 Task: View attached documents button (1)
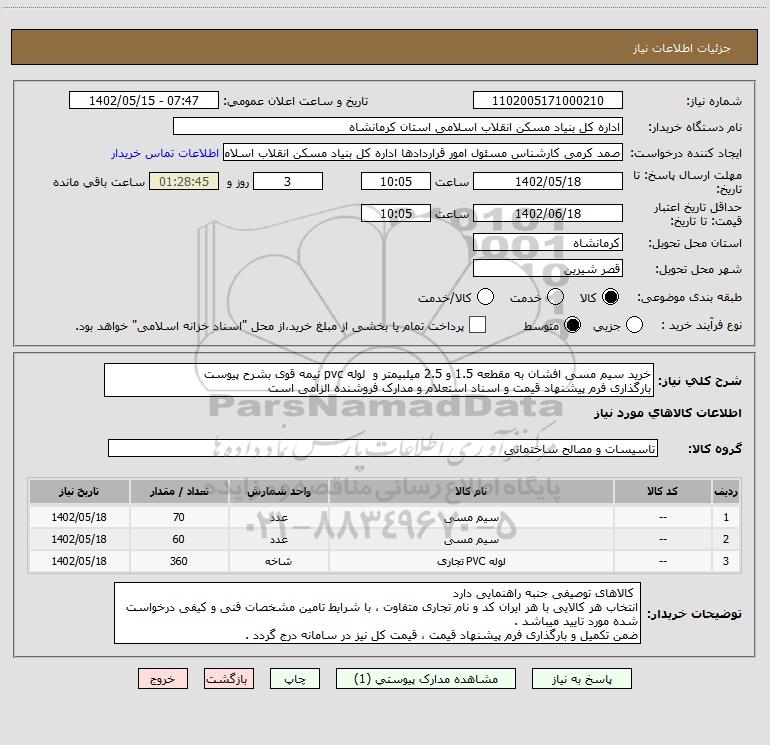pos(426,679)
